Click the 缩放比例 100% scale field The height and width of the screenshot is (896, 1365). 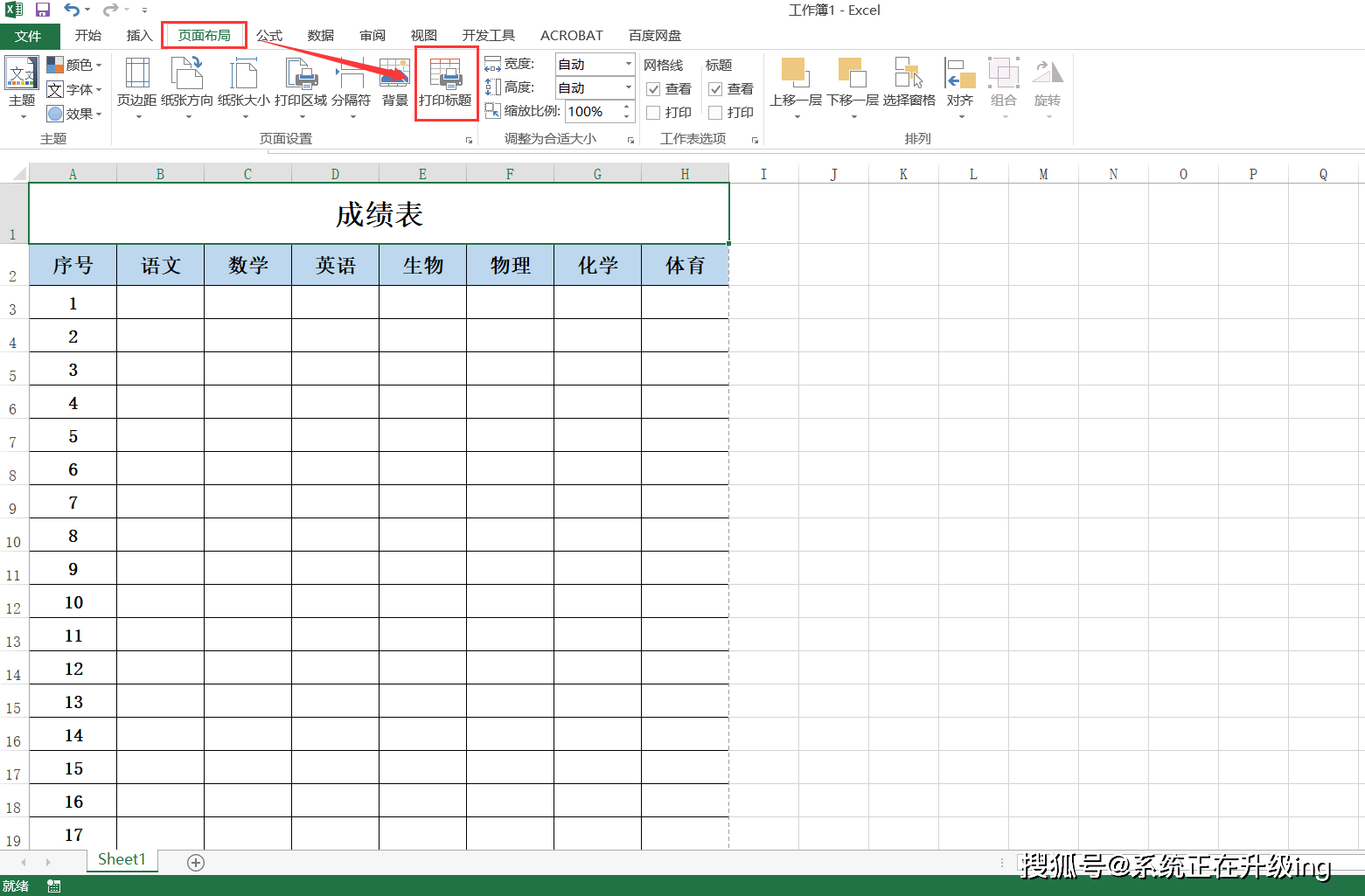tap(593, 111)
